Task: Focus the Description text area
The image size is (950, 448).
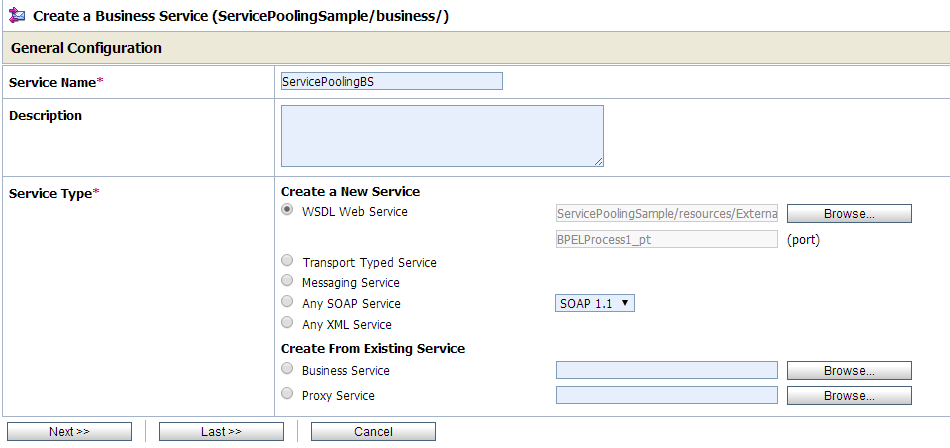Action: pyautogui.click(x=442, y=136)
